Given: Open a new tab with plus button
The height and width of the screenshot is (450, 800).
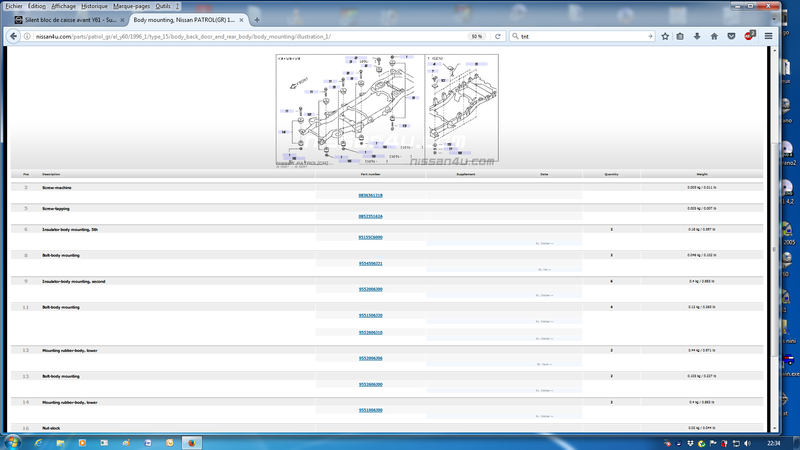Looking at the screenshot, I should pos(257,20).
